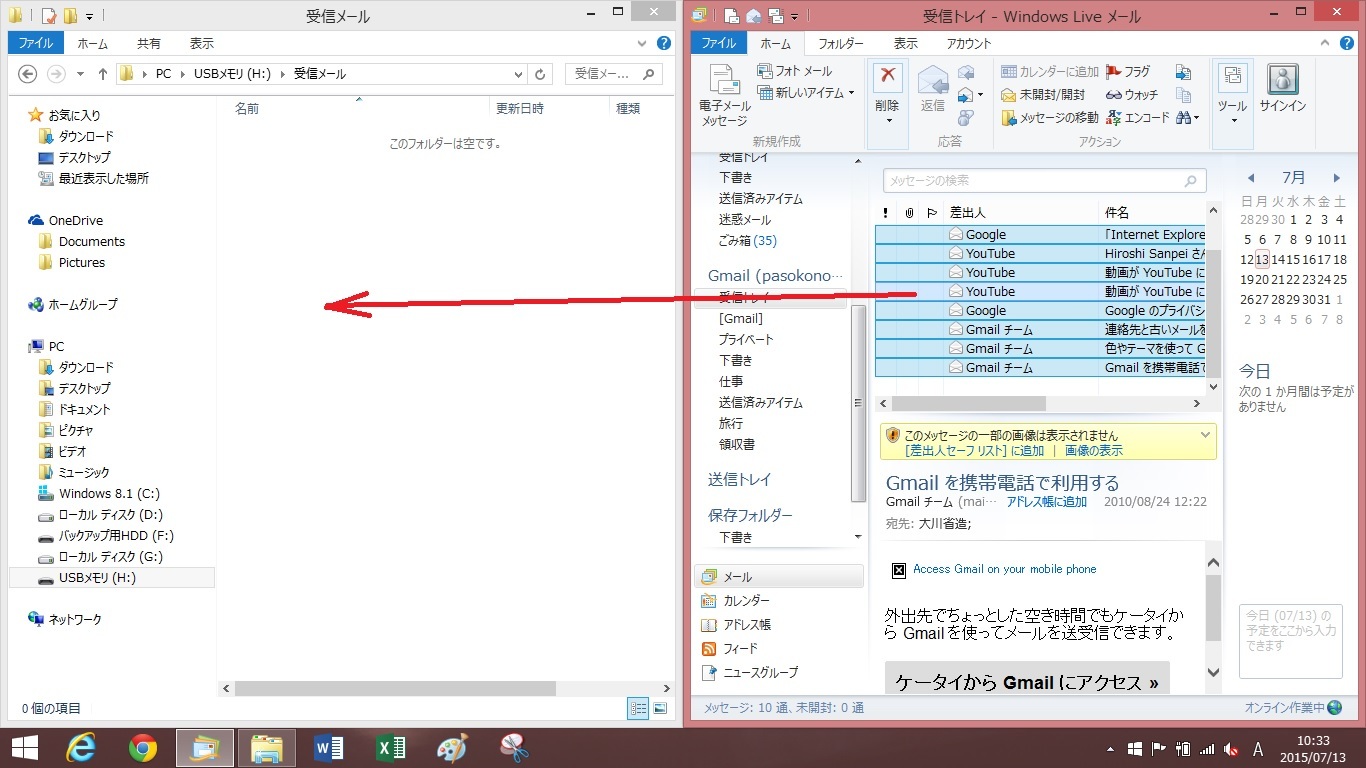Image resolution: width=1366 pixels, height=768 pixels.
Task: Open Excel from the taskbar
Action: 390,748
